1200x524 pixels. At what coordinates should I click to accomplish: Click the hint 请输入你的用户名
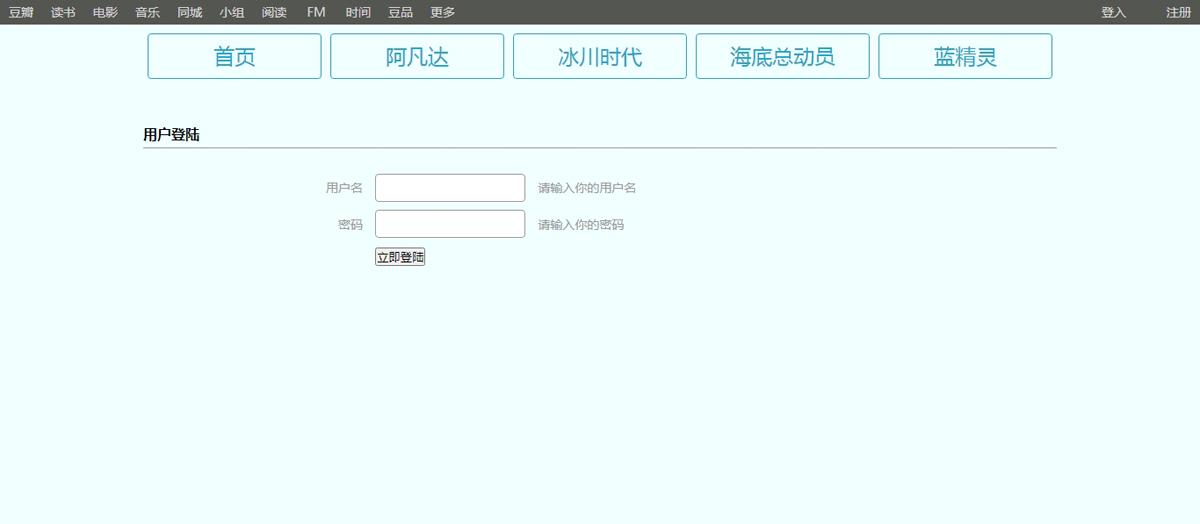(x=587, y=188)
